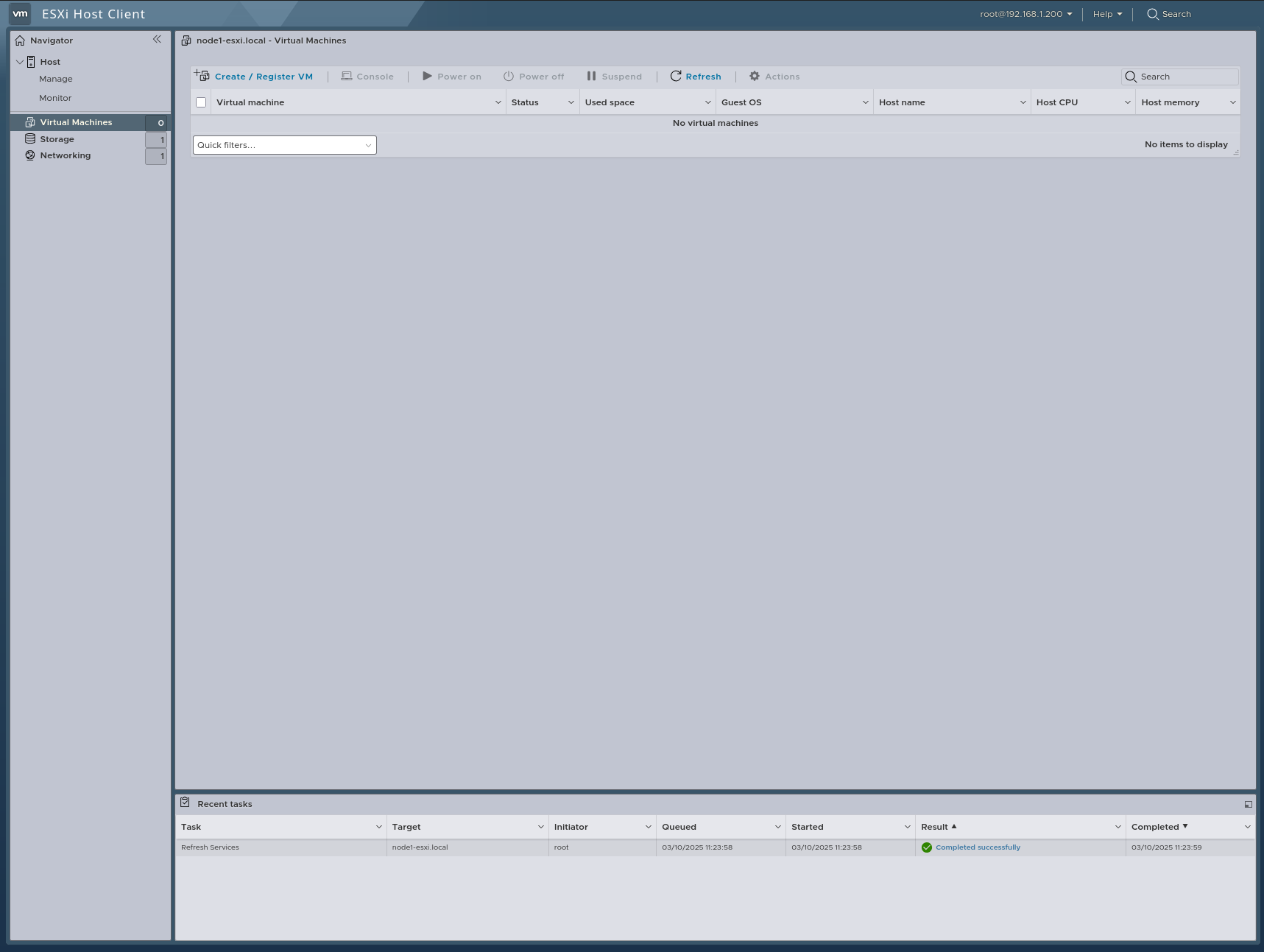Click the vm logo in the title bar
1264x952 pixels.
[20, 13]
